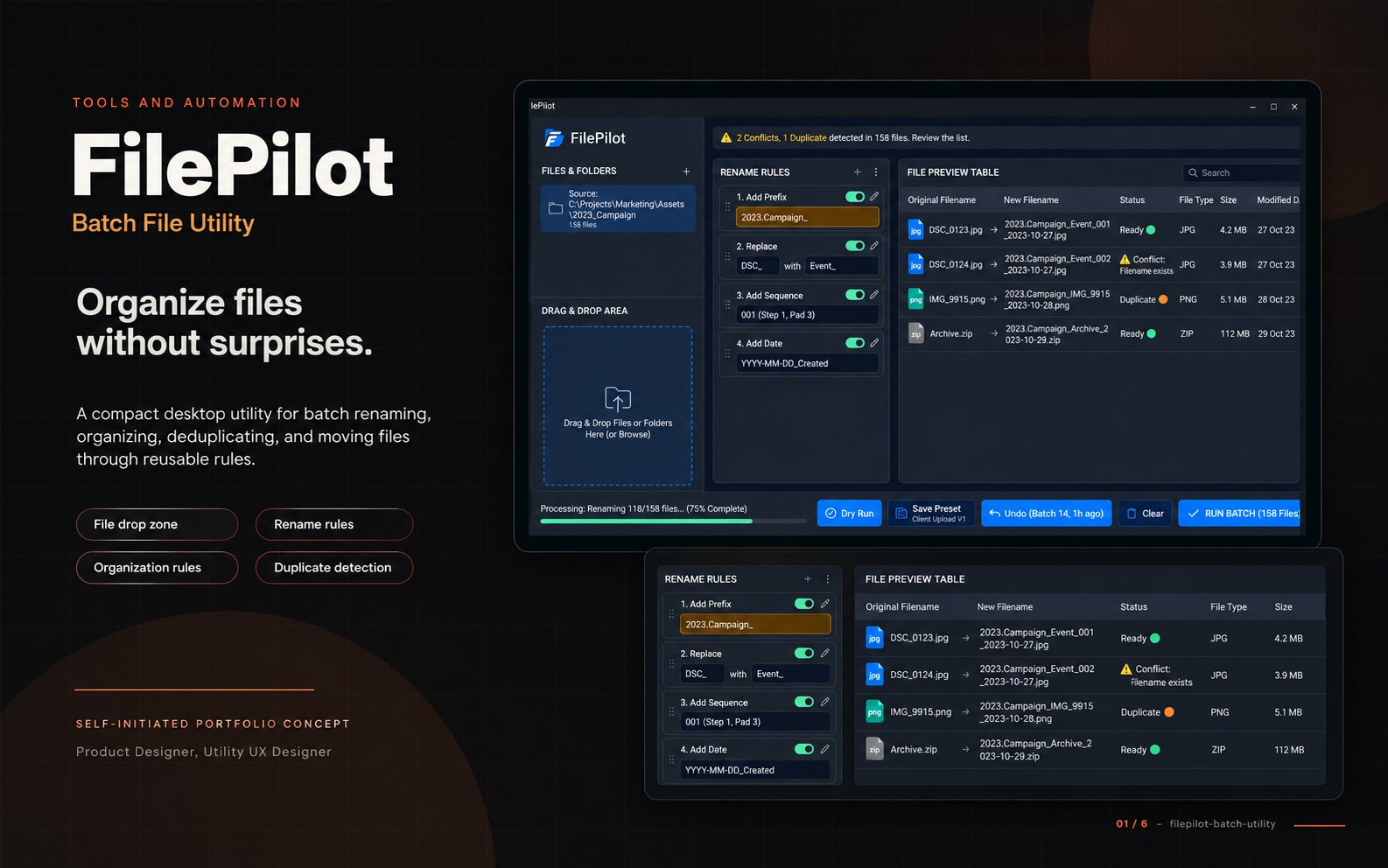The width and height of the screenshot is (1388, 868).
Task: Undo Batch 14 with the Undo button
Action: coord(1047,514)
